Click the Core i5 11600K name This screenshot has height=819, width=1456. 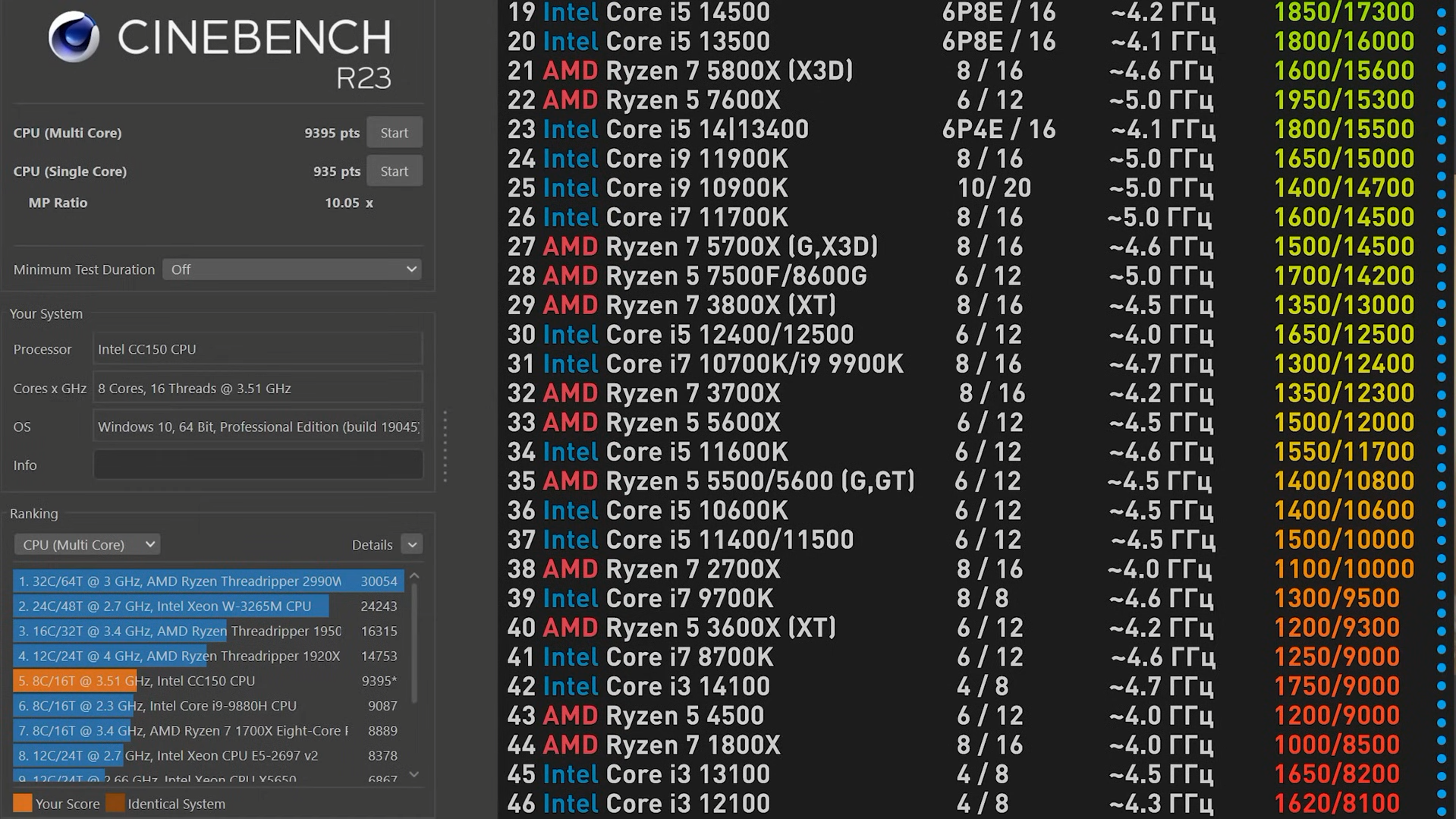[x=697, y=452]
